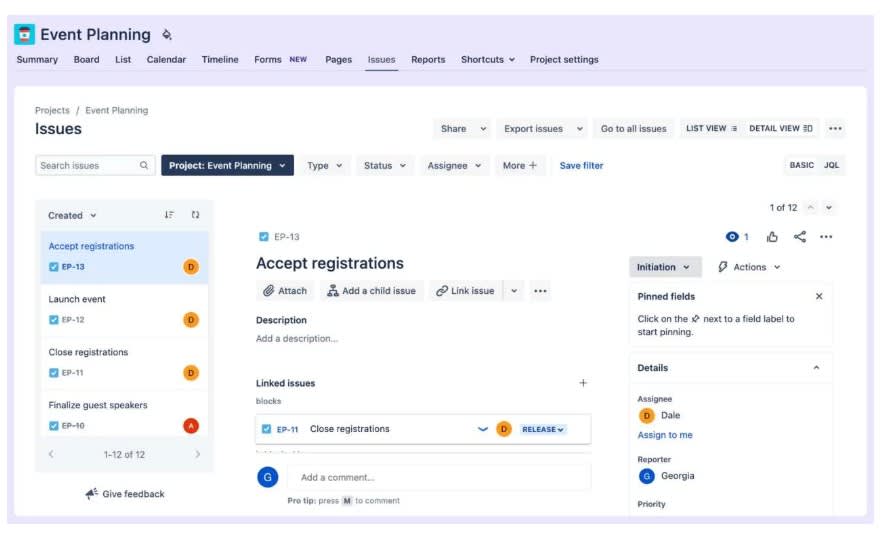Click checkbox icon on EP-11 list row

click(53, 373)
